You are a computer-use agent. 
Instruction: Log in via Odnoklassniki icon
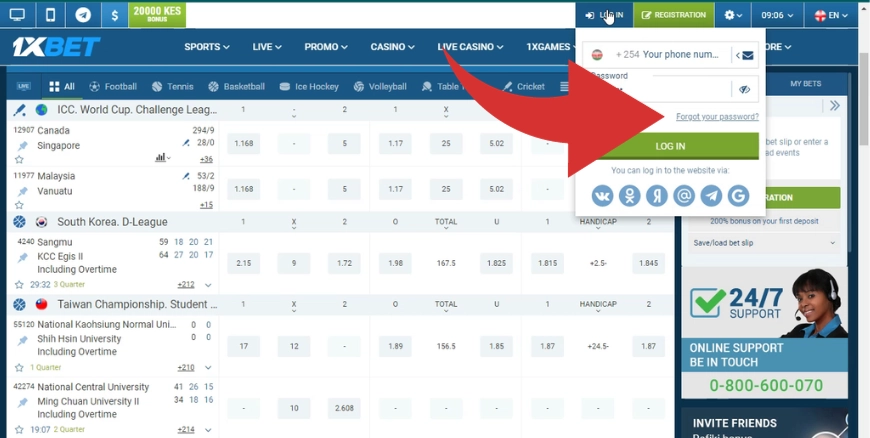pos(629,196)
